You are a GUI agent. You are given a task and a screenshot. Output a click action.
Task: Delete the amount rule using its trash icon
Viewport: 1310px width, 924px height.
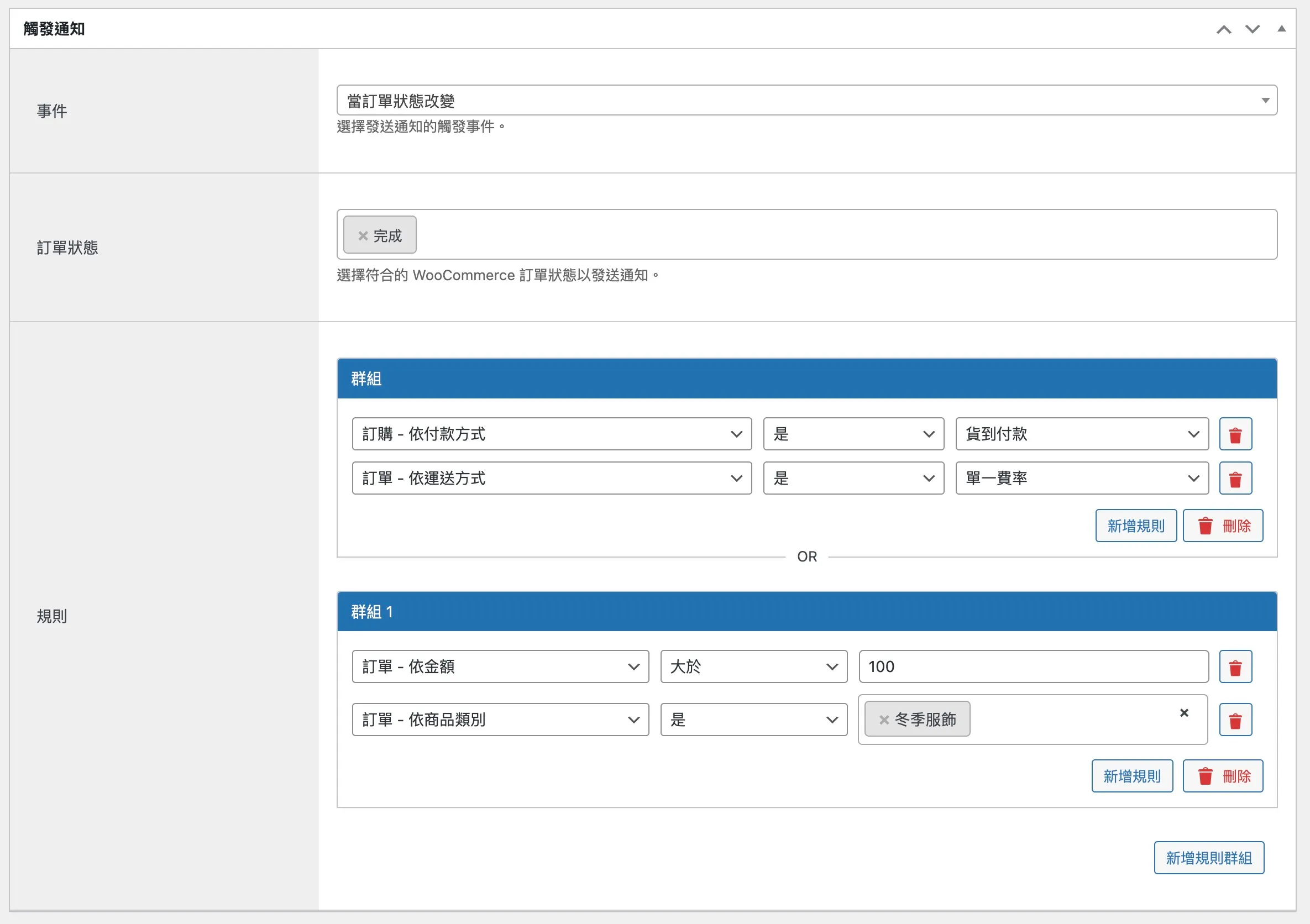[1235, 667]
